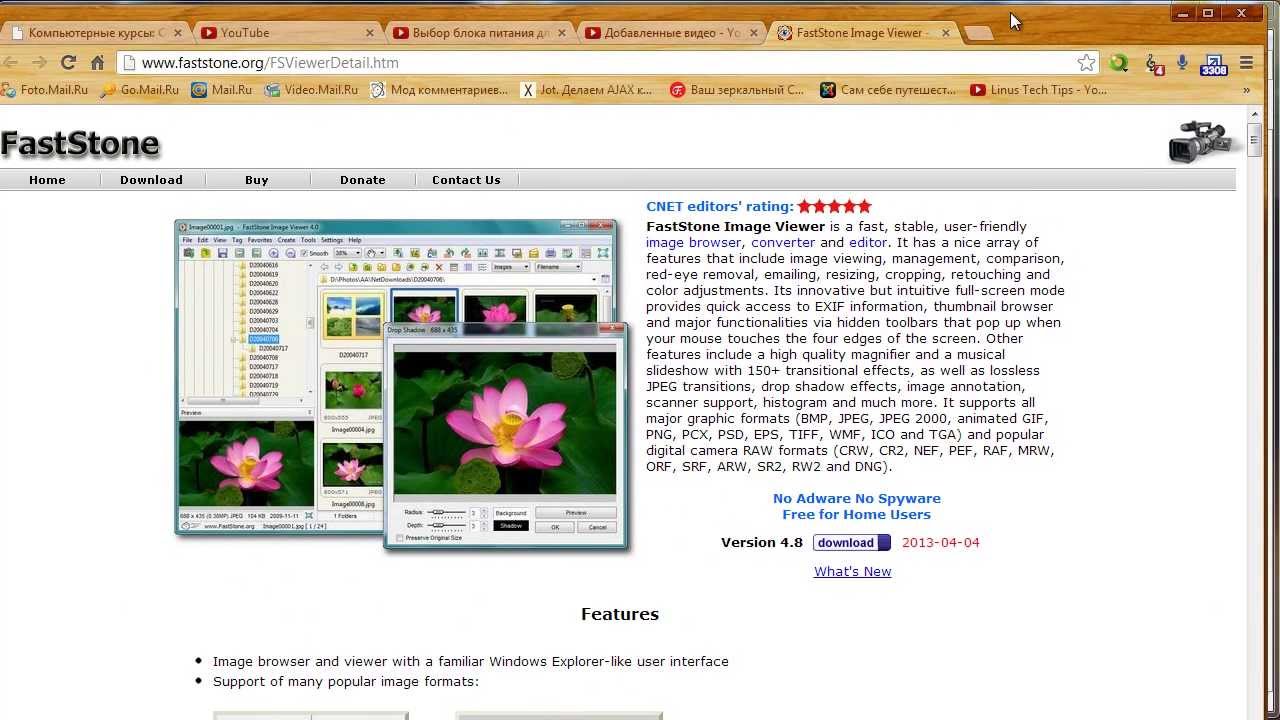Follow the converter link

click(783, 242)
